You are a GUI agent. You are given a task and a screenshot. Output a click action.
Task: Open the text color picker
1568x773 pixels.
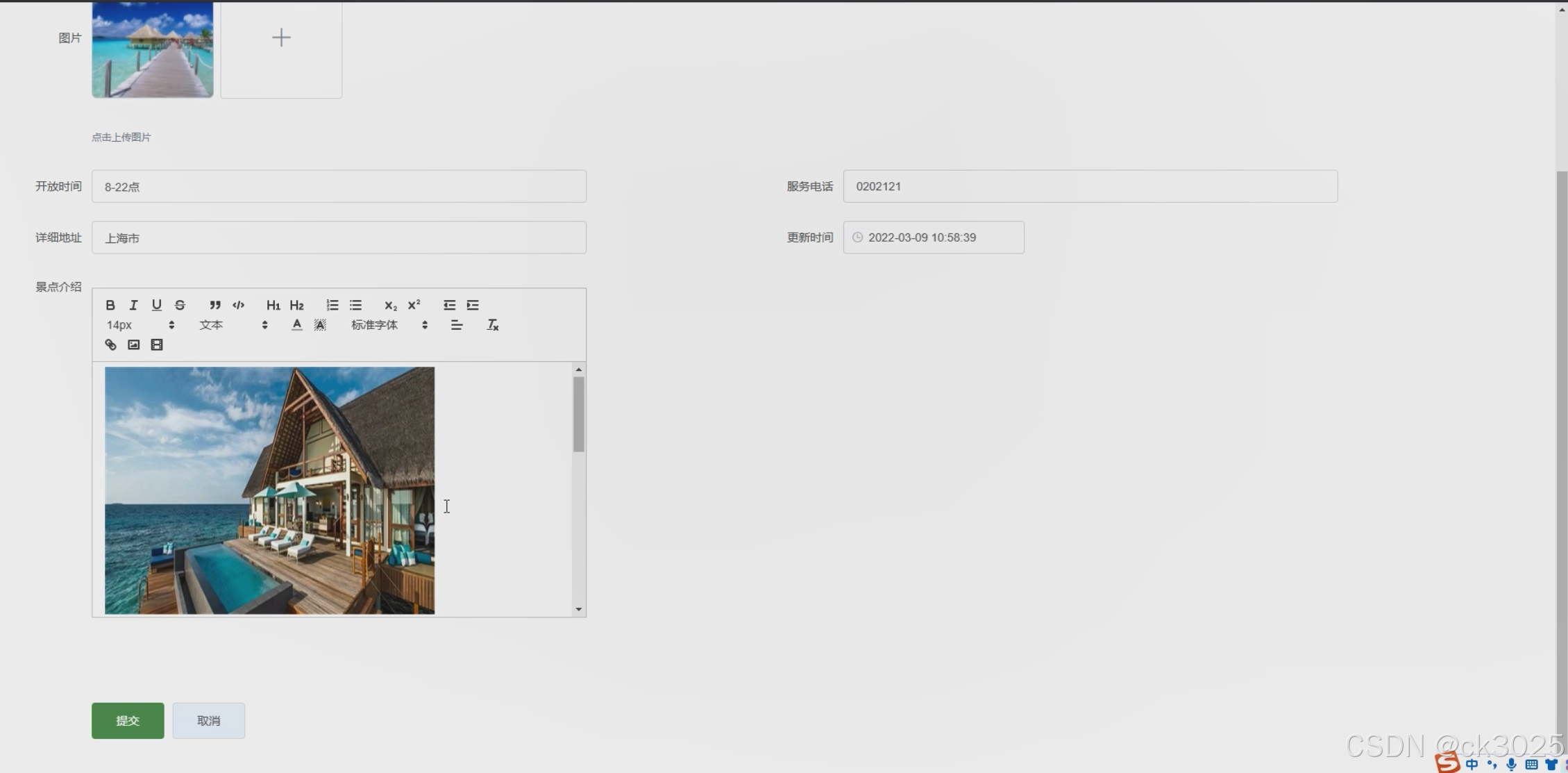[297, 325]
